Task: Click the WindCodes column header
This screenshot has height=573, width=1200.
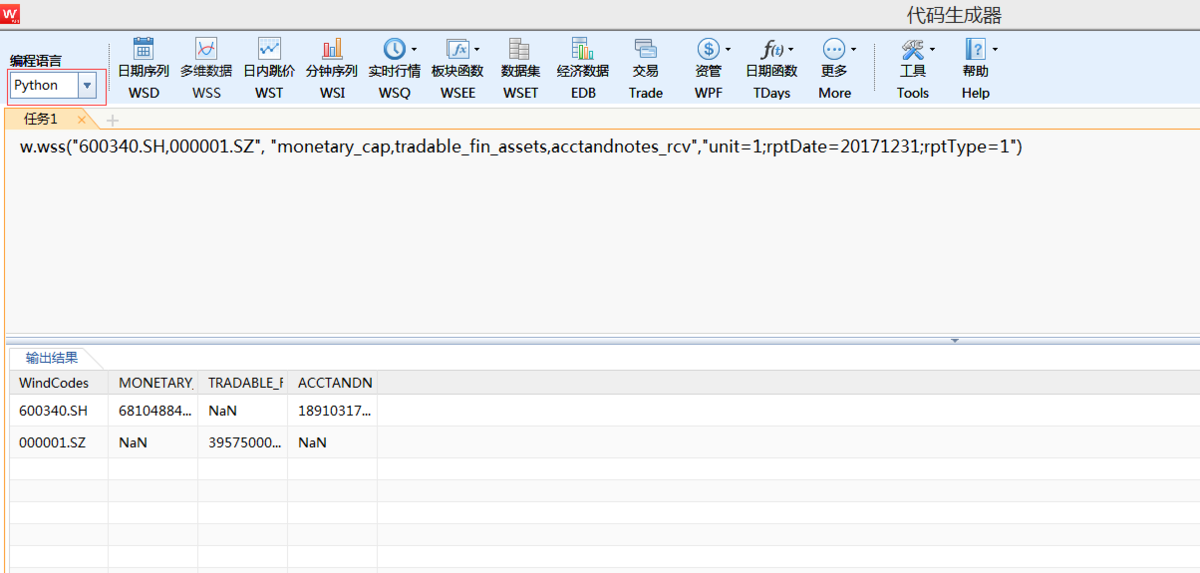Action: coord(54,383)
